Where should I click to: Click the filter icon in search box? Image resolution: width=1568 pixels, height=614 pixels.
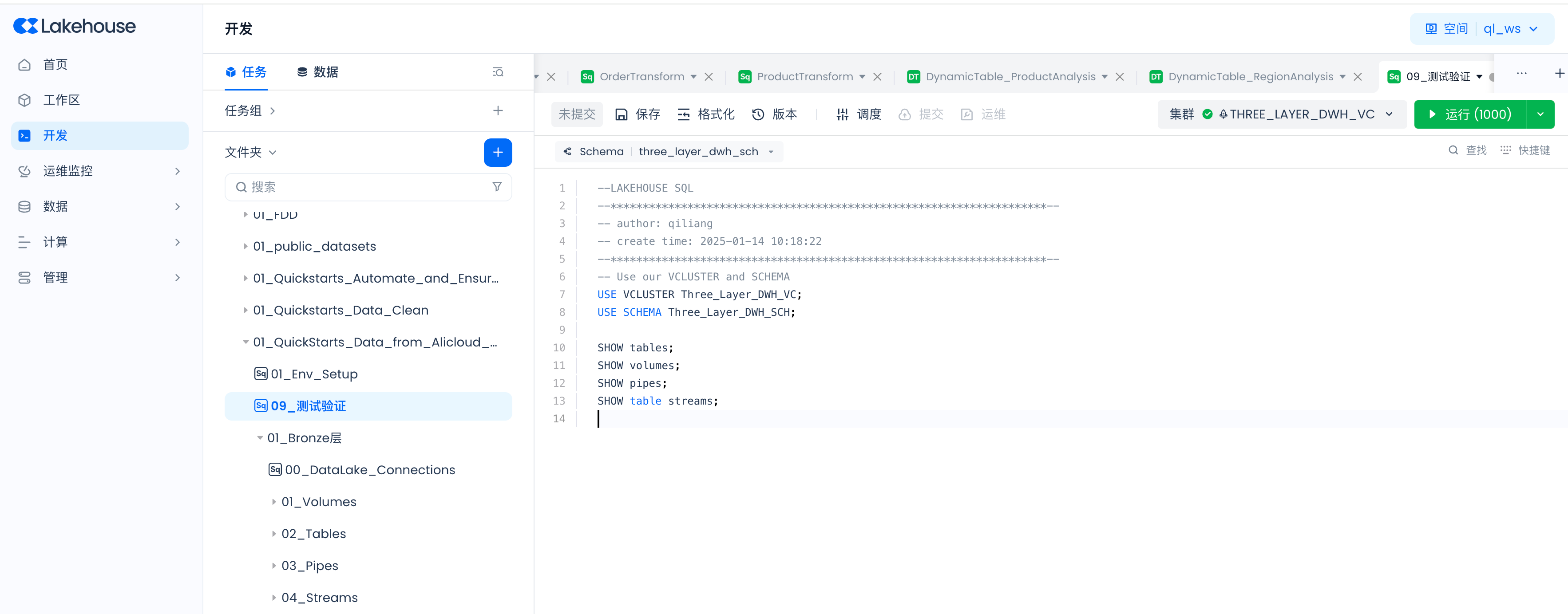tap(497, 187)
